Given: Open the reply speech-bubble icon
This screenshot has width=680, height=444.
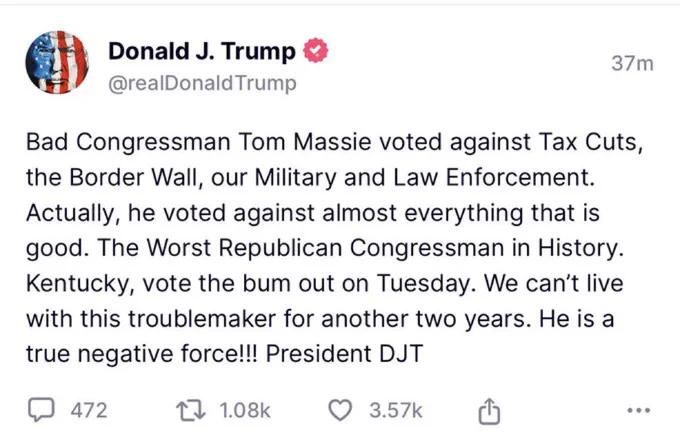Looking at the screenshot, I should pyautogui.click(x=41, y=410).
